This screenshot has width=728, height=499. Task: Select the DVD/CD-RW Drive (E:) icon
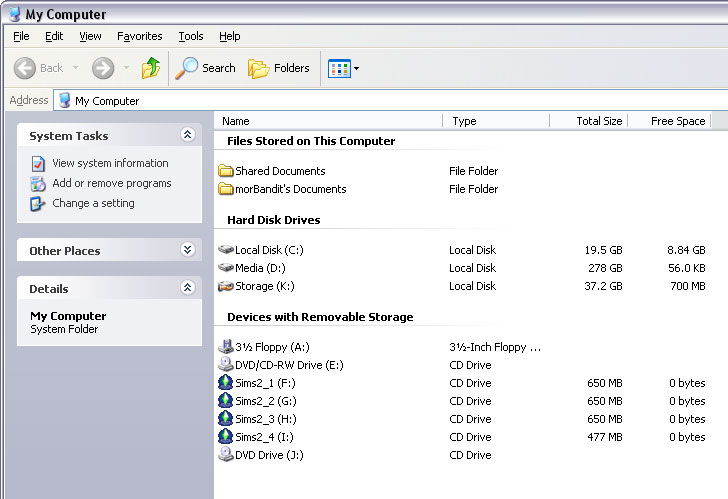coord(225,365)
